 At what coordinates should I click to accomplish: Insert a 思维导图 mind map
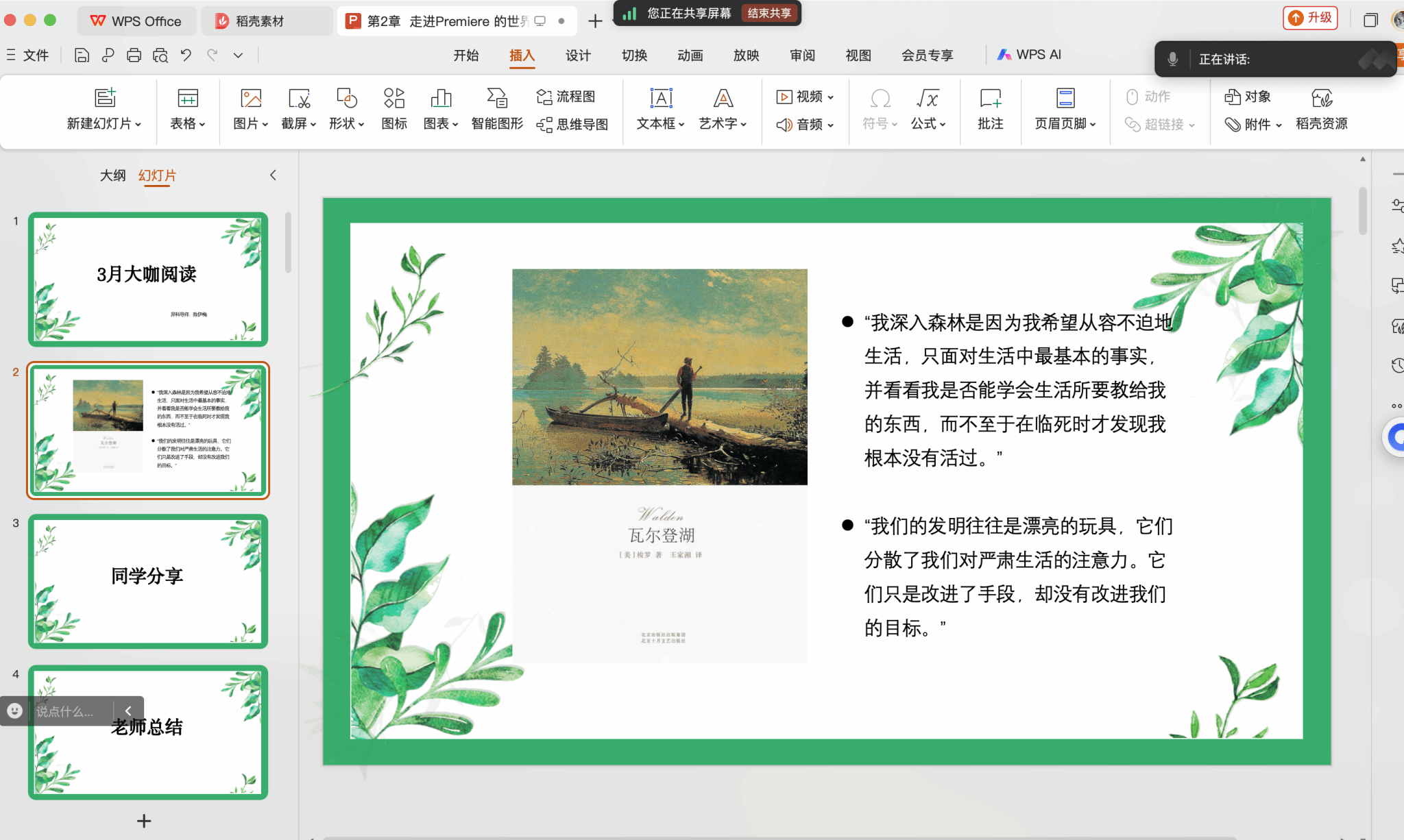click(x=572, y=124)
